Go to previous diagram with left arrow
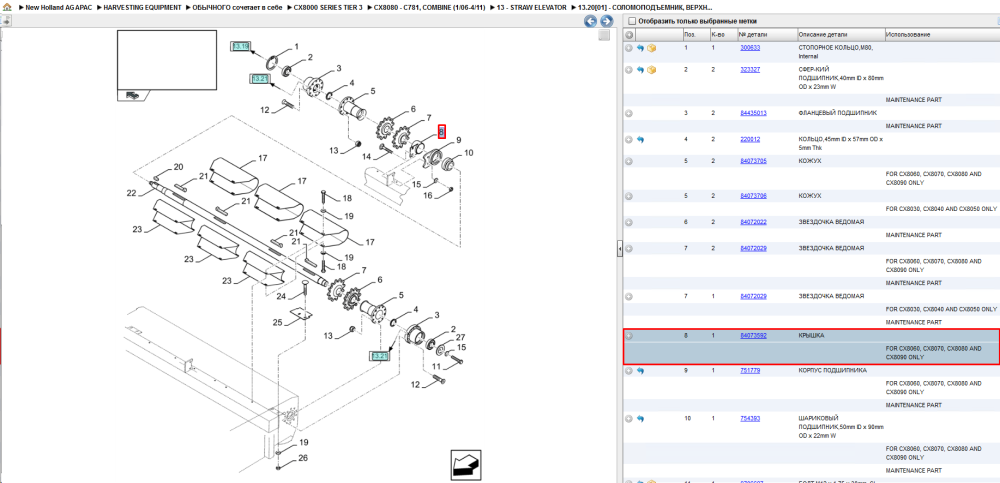Viewport: 1000px width, 483px height. (x=591, y=22)
